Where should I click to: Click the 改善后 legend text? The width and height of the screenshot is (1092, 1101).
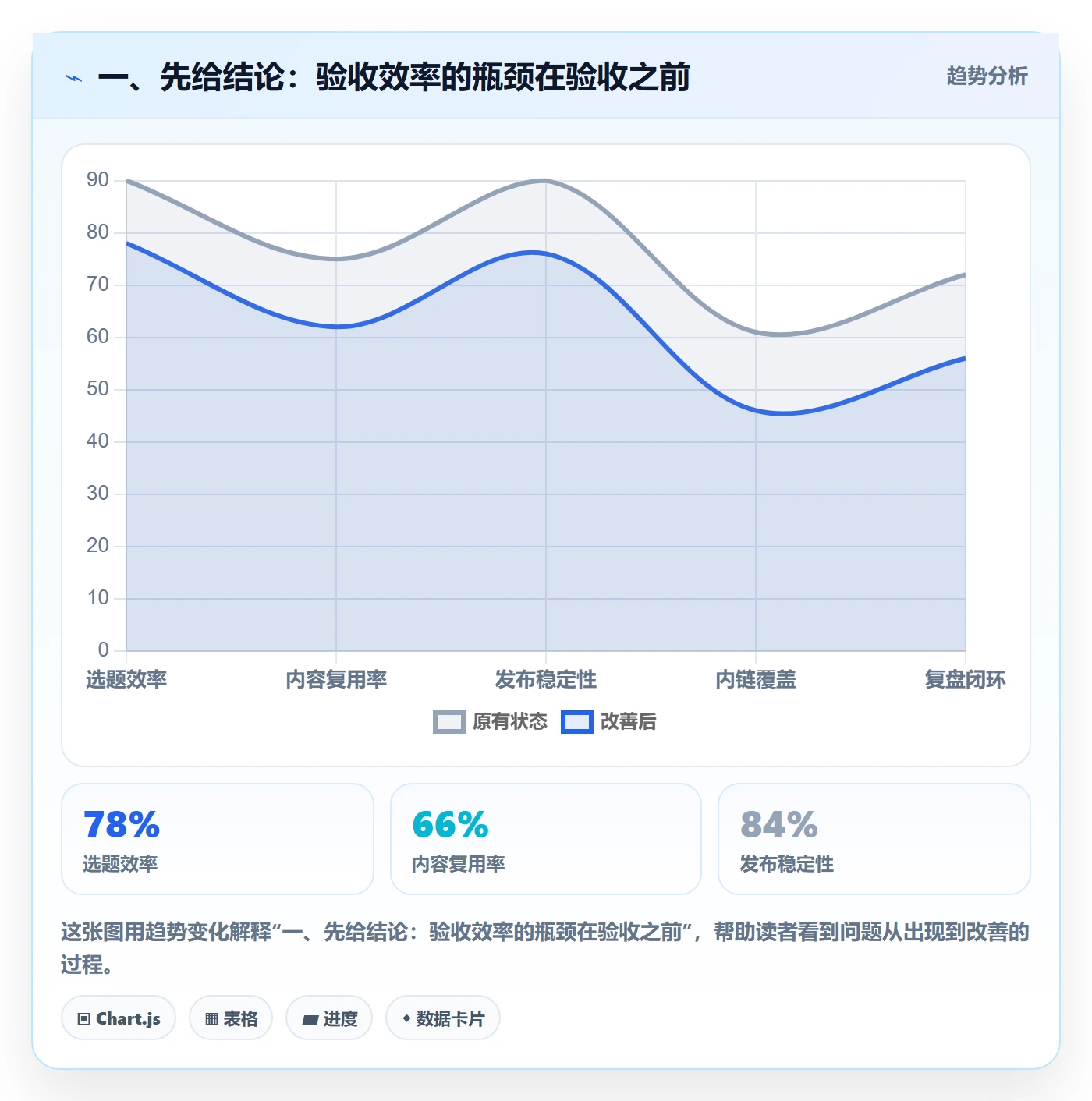[628, 722]
